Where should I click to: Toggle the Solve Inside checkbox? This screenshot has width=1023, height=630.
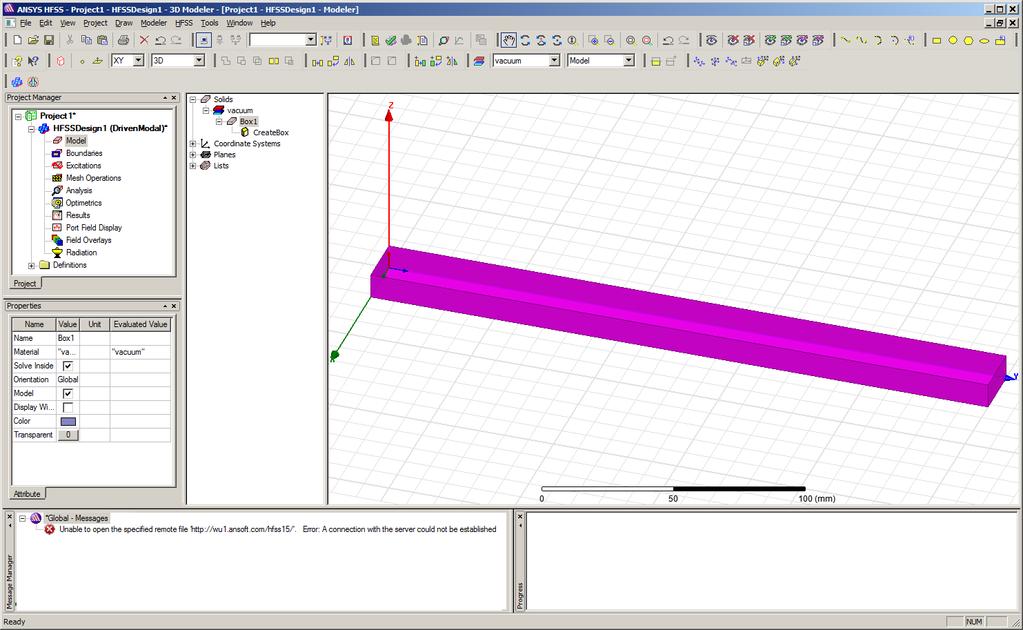68,366
